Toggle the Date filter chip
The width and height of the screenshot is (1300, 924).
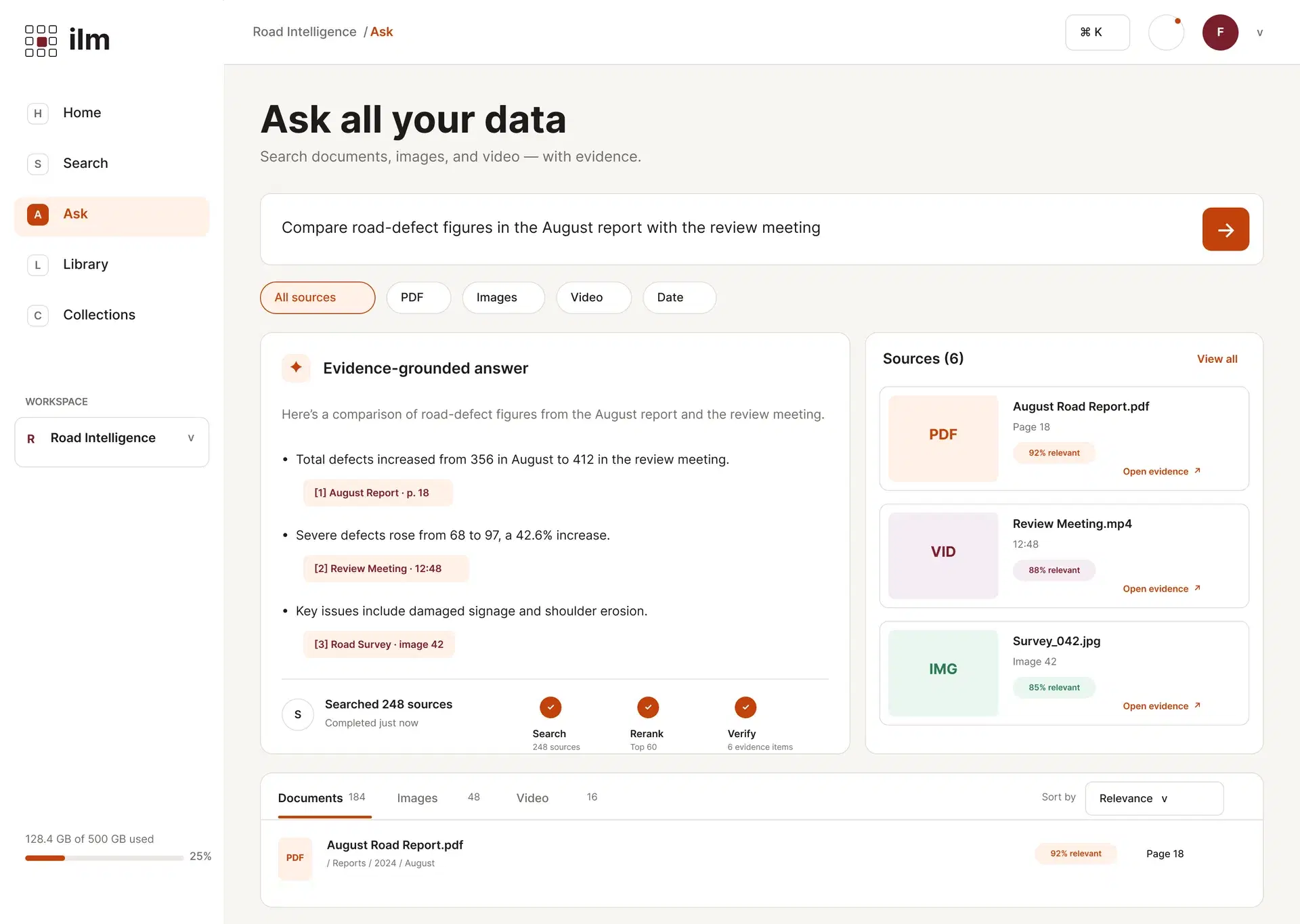coord(679,298)
